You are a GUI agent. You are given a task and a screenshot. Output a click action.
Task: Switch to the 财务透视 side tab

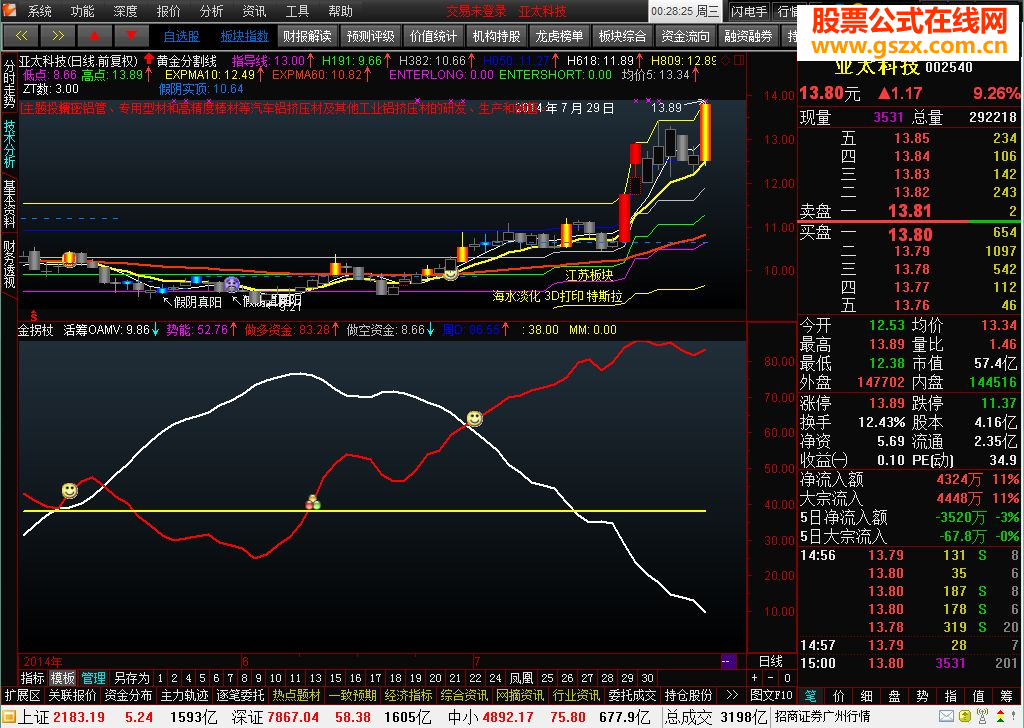(x=9, y=264)
